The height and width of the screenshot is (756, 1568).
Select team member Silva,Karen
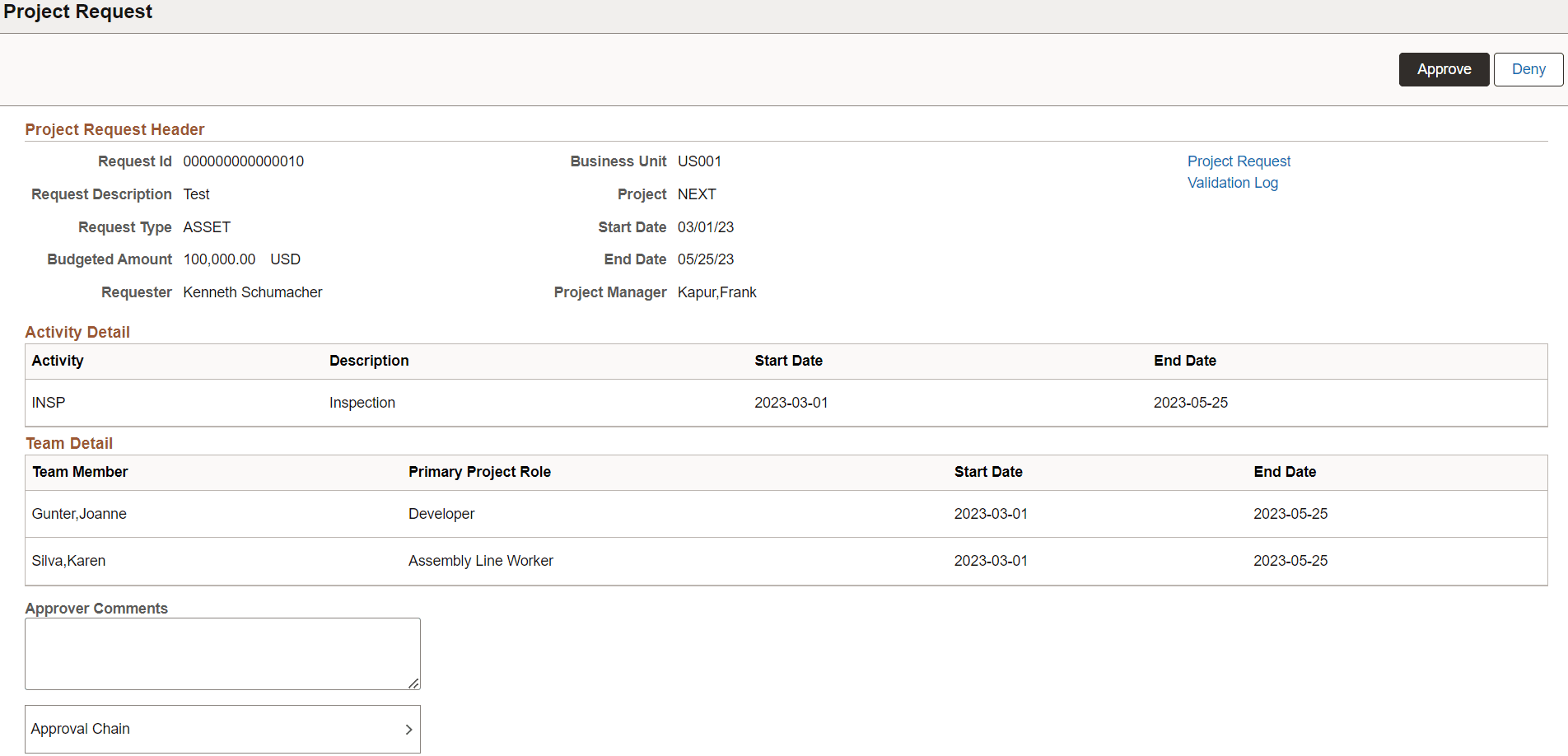[x=68, y=560]
